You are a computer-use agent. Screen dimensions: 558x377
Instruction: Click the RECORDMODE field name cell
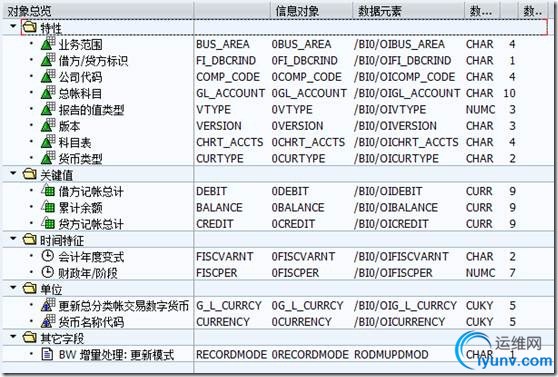(231, 355)
